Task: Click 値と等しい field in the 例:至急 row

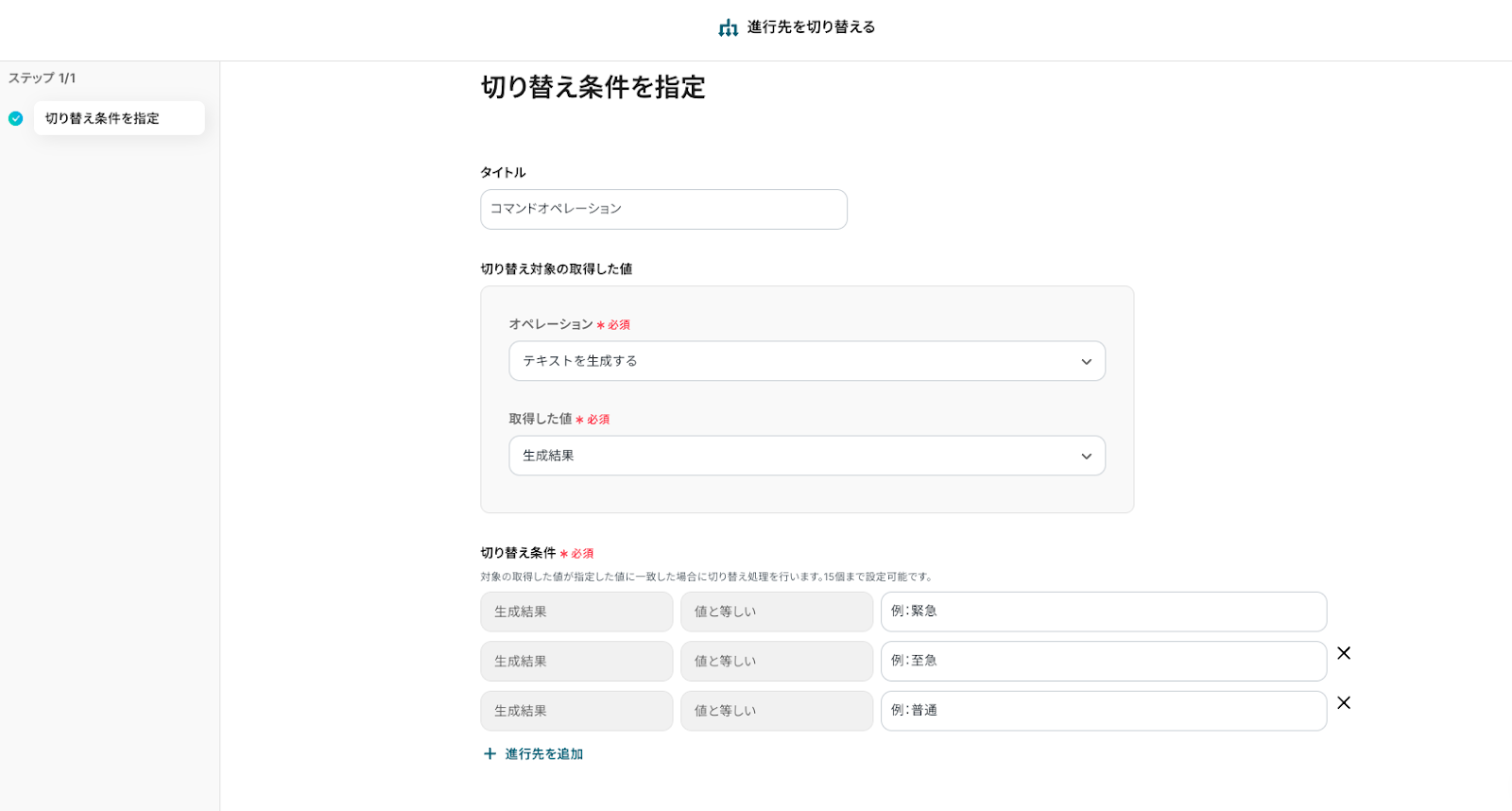Action: [777, 661]
